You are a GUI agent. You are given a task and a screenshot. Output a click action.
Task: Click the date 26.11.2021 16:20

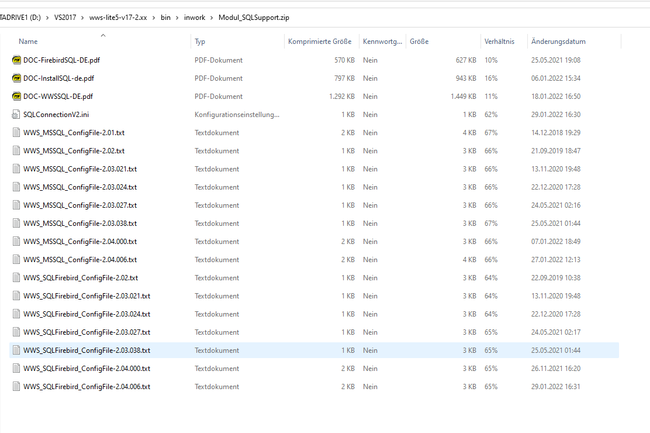pos(555,369)
